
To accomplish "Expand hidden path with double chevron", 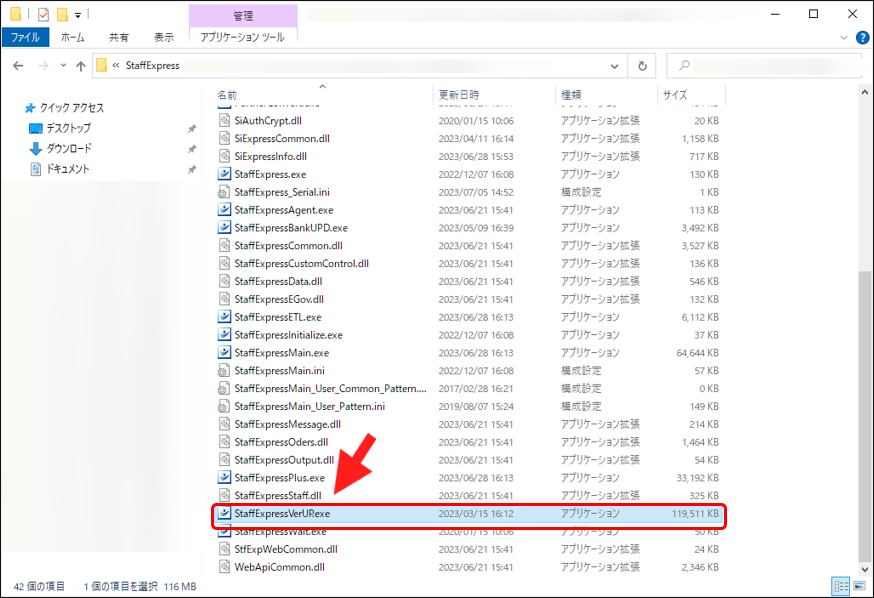I will (x=116, y=65).
